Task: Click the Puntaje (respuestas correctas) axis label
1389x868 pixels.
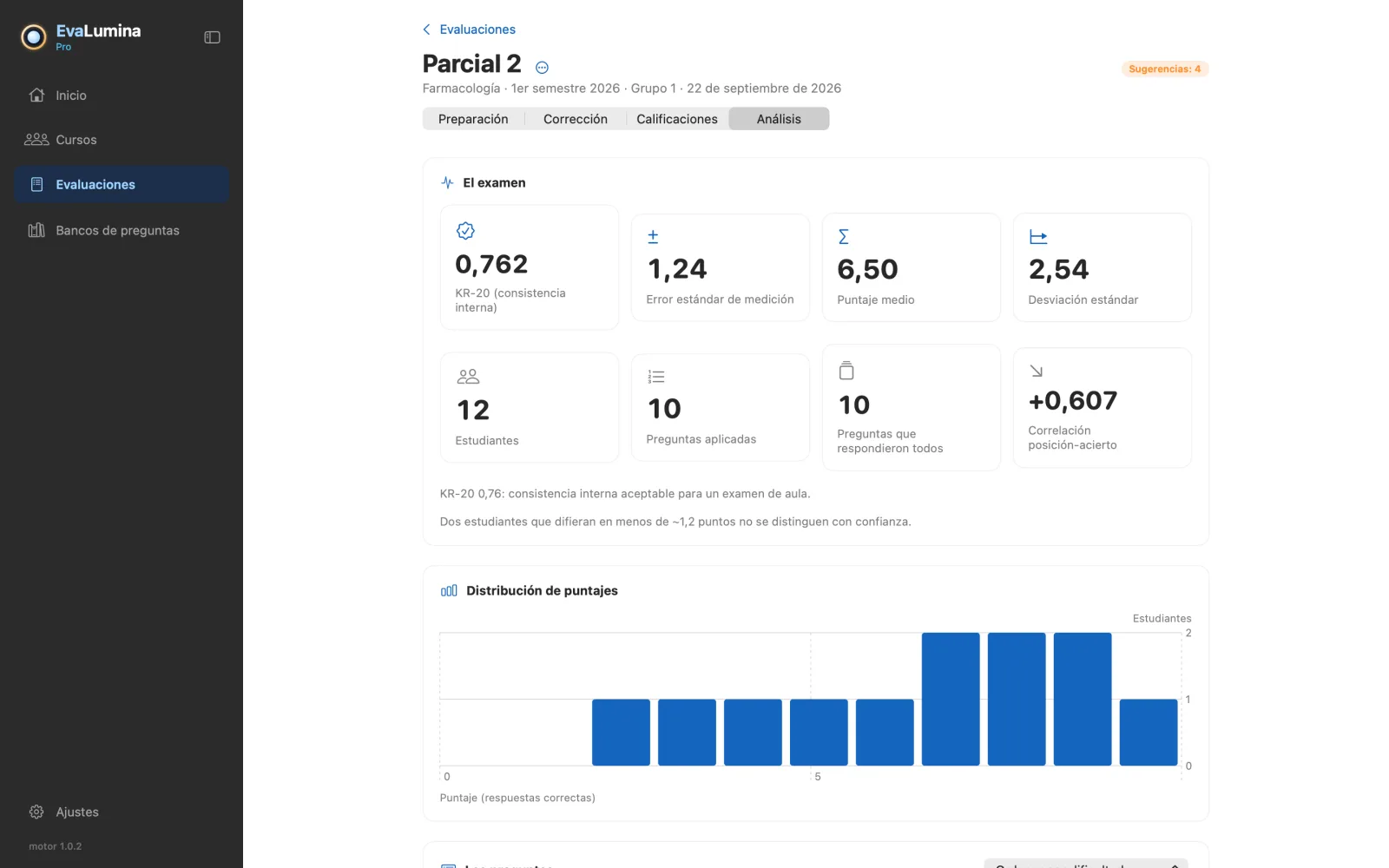Action: (x=517, y=798)
